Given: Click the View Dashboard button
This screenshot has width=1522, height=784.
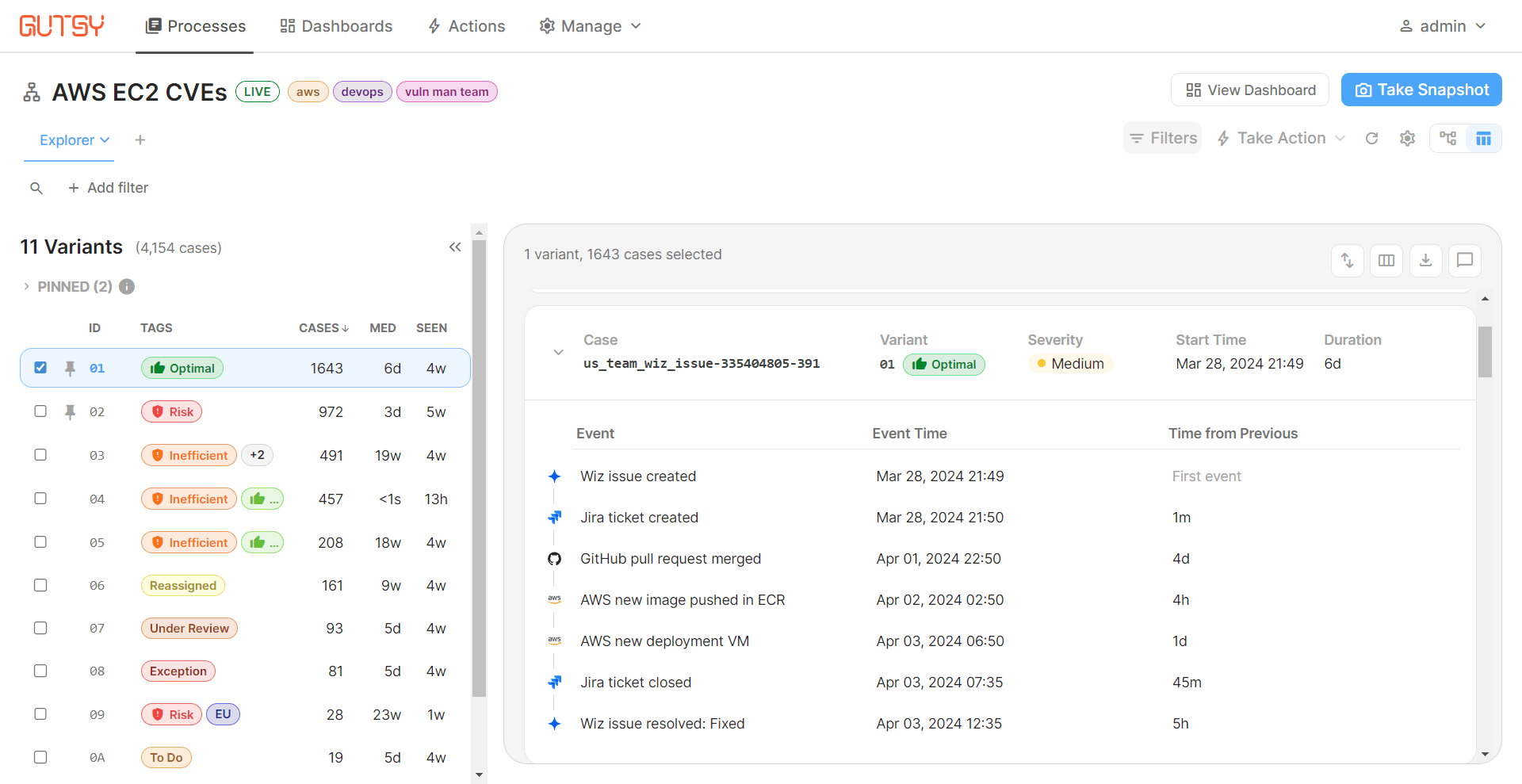Looking at the screenshot, I should [x=1250, y=90].
